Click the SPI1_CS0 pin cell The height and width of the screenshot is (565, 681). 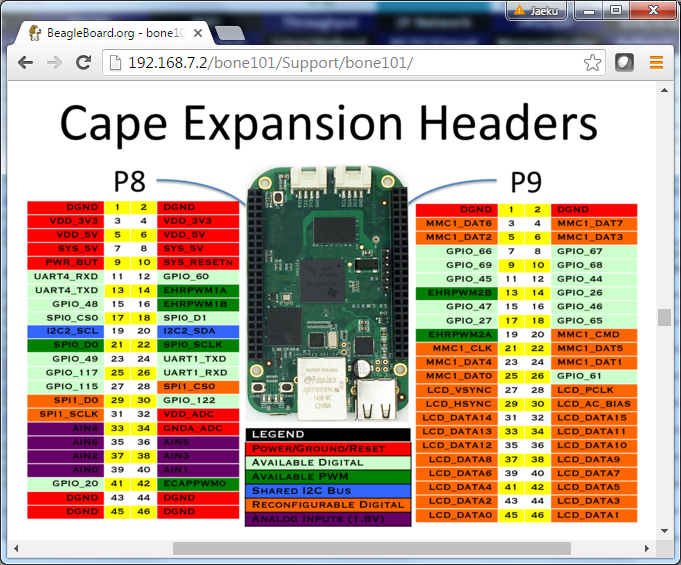coord(198,387)
